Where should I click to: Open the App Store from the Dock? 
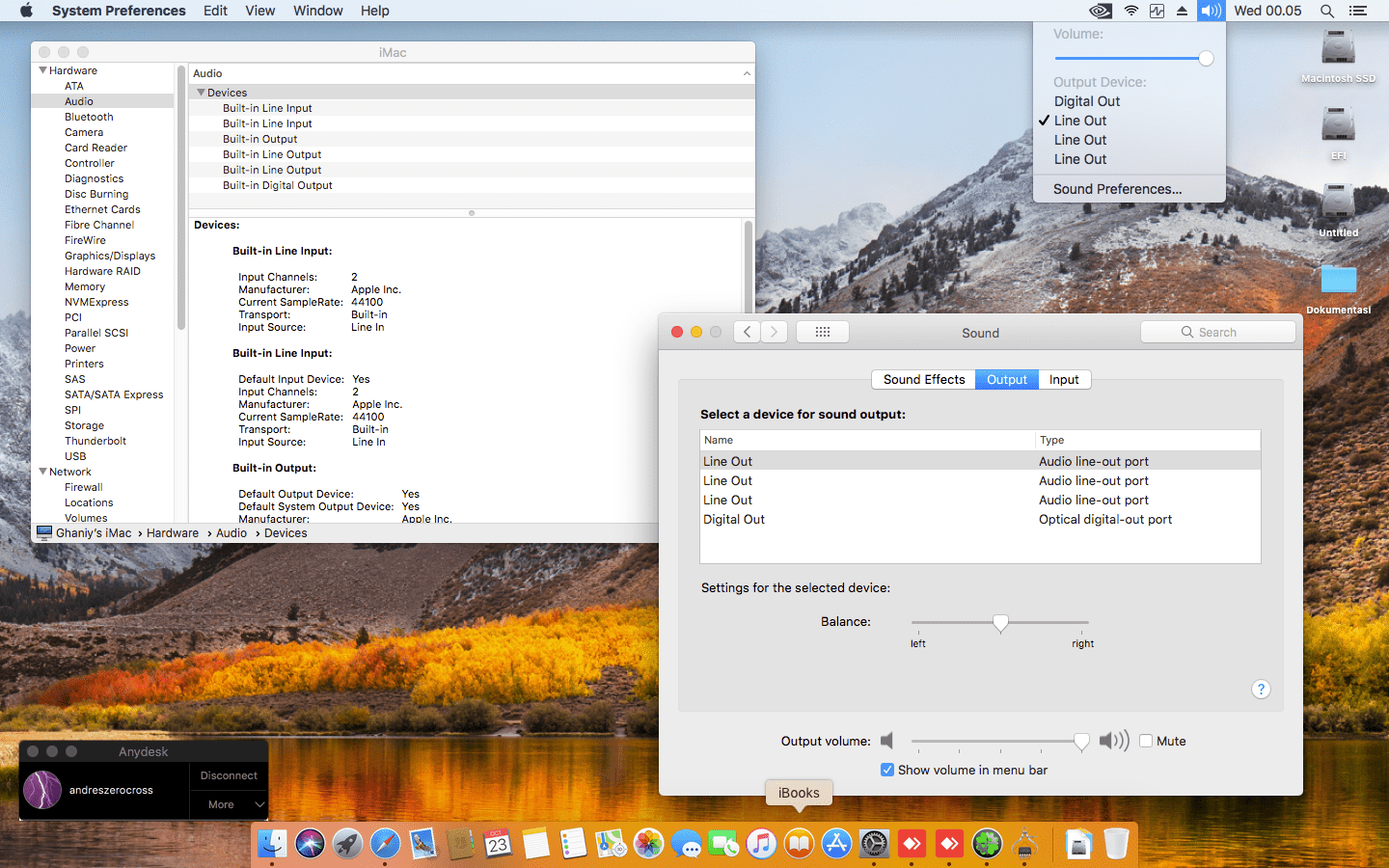coord(836,844)
